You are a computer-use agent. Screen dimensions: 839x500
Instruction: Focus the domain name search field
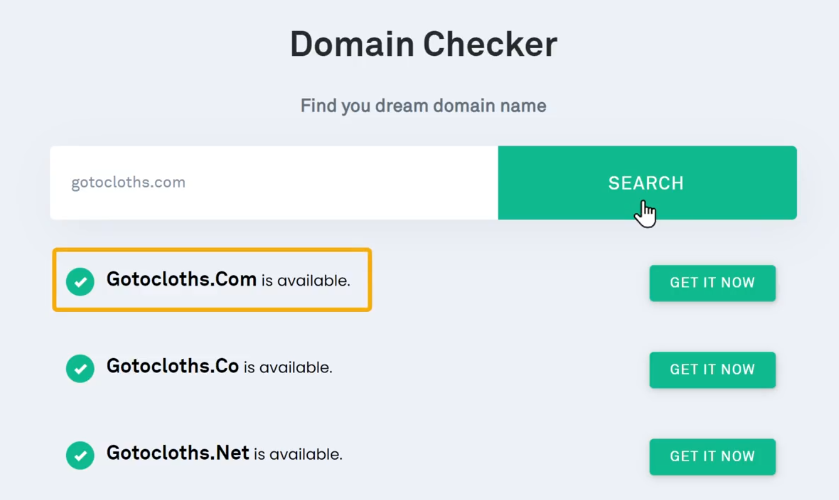click(x=274, y=183)
